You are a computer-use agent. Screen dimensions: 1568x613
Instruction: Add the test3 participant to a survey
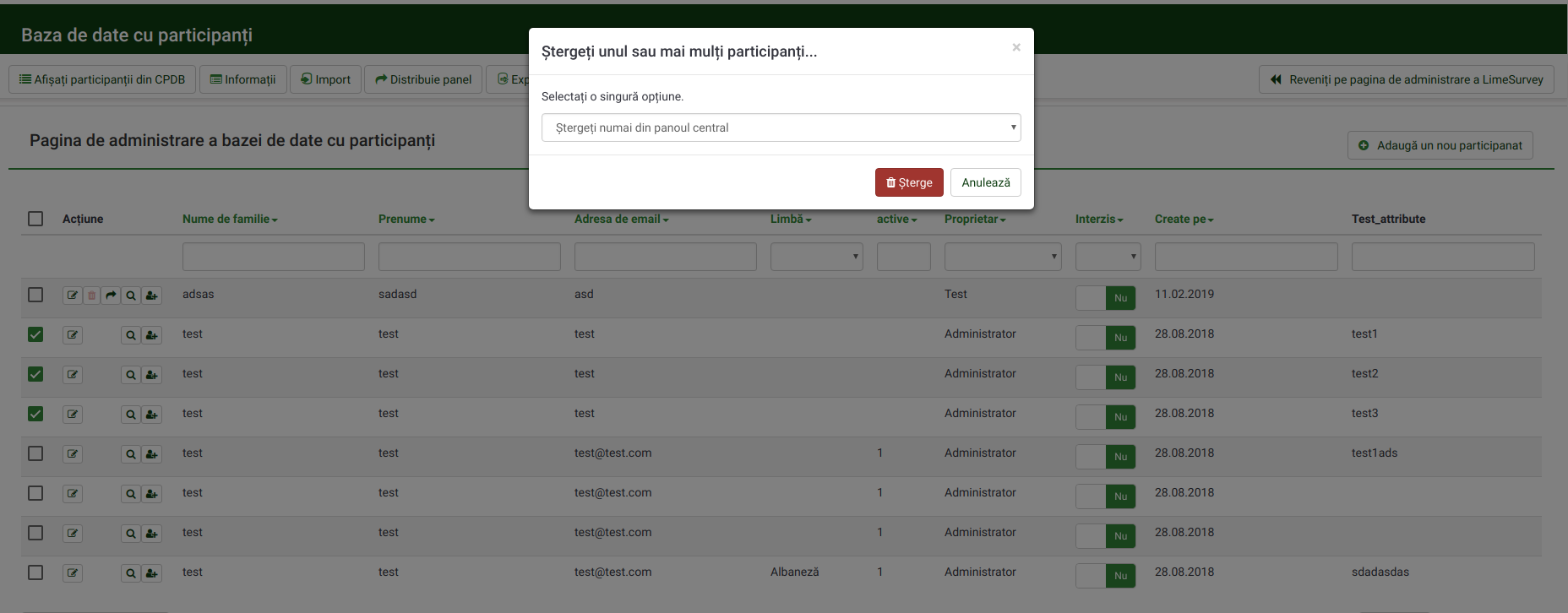151,415
